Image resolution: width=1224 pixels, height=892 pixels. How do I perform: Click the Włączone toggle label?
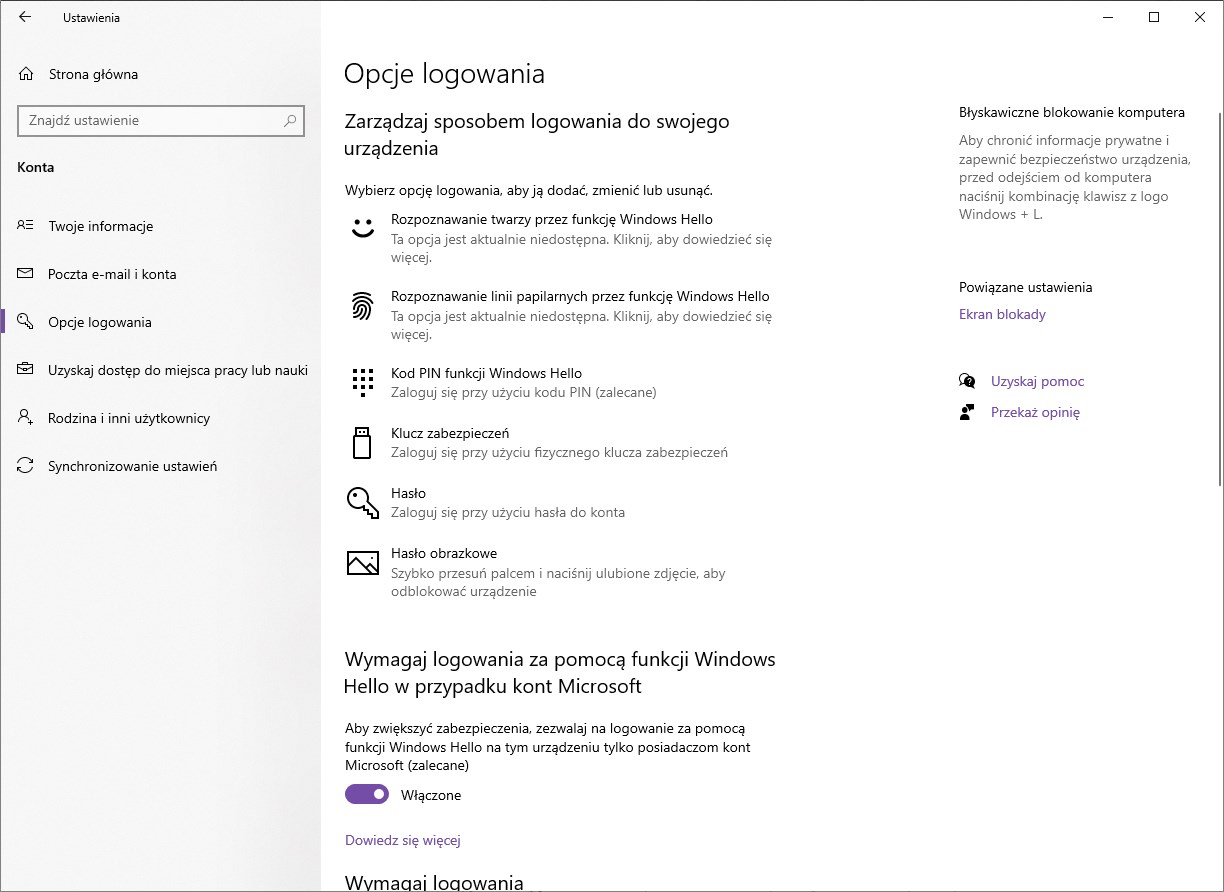coord(431,795)
